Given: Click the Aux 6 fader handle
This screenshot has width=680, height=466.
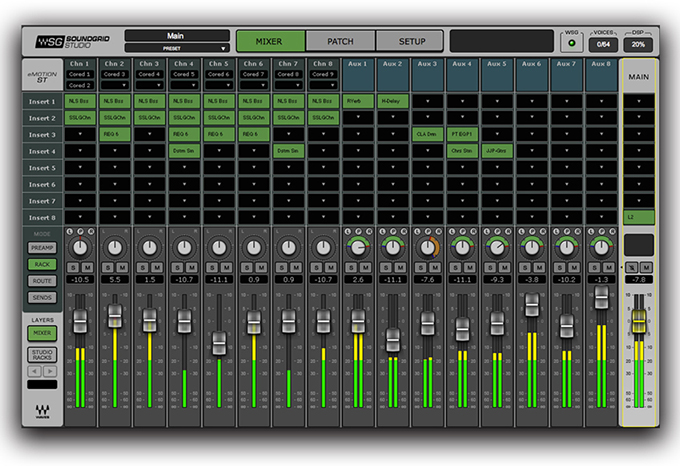Looking at the screenshot, I should 532,304.
